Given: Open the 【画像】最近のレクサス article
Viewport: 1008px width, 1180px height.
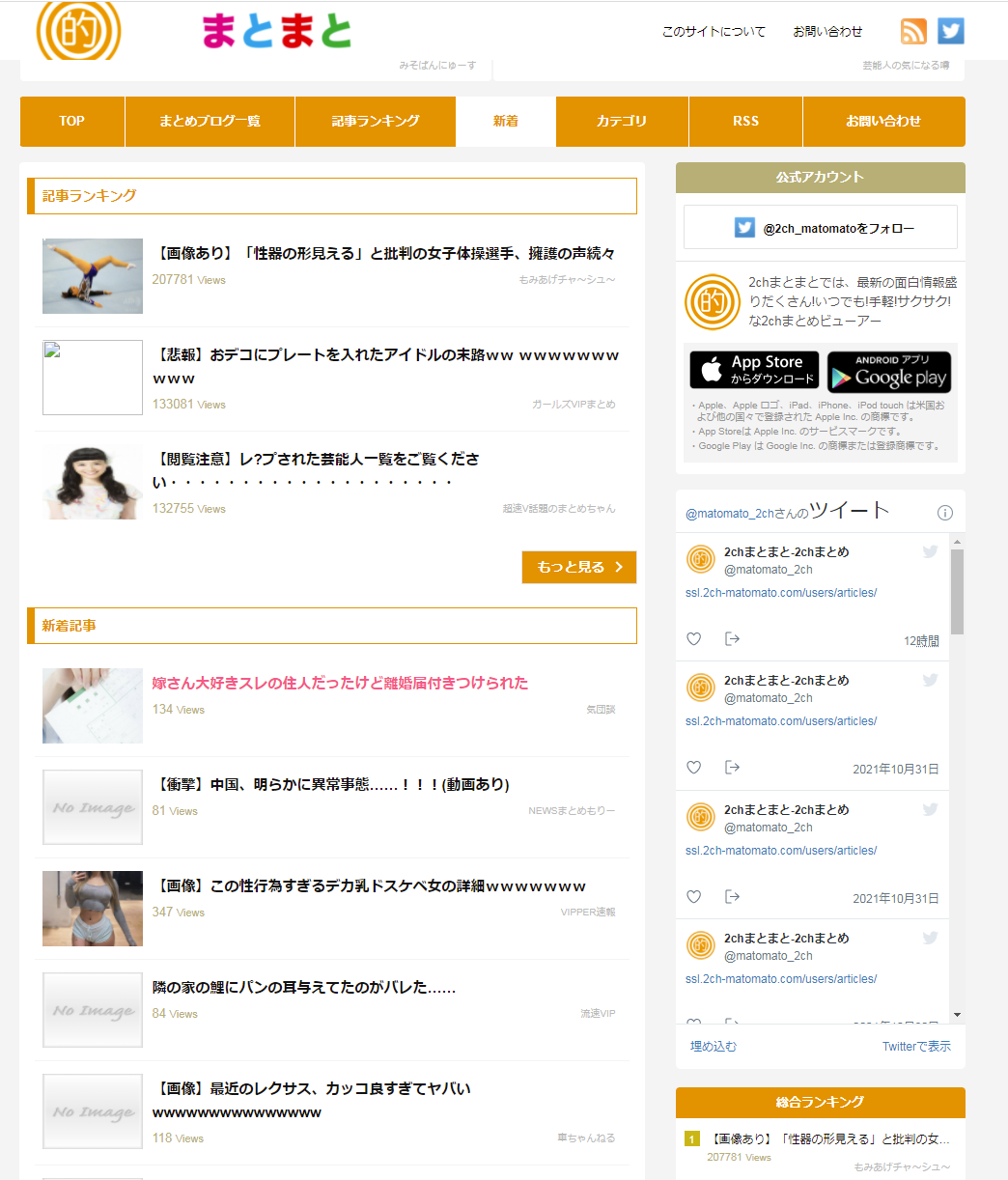Looking at the screenshot, I should point(312,1100).
